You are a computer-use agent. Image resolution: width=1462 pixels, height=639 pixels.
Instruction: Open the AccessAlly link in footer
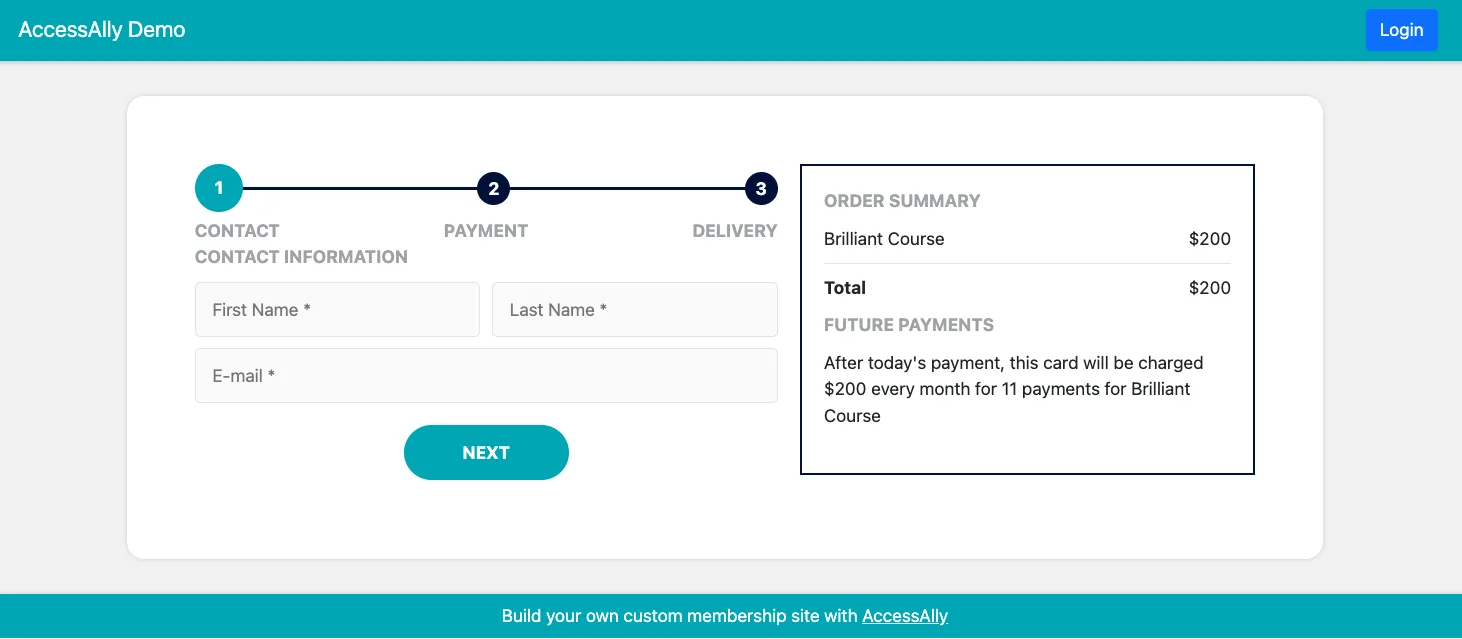coord(905,616)
